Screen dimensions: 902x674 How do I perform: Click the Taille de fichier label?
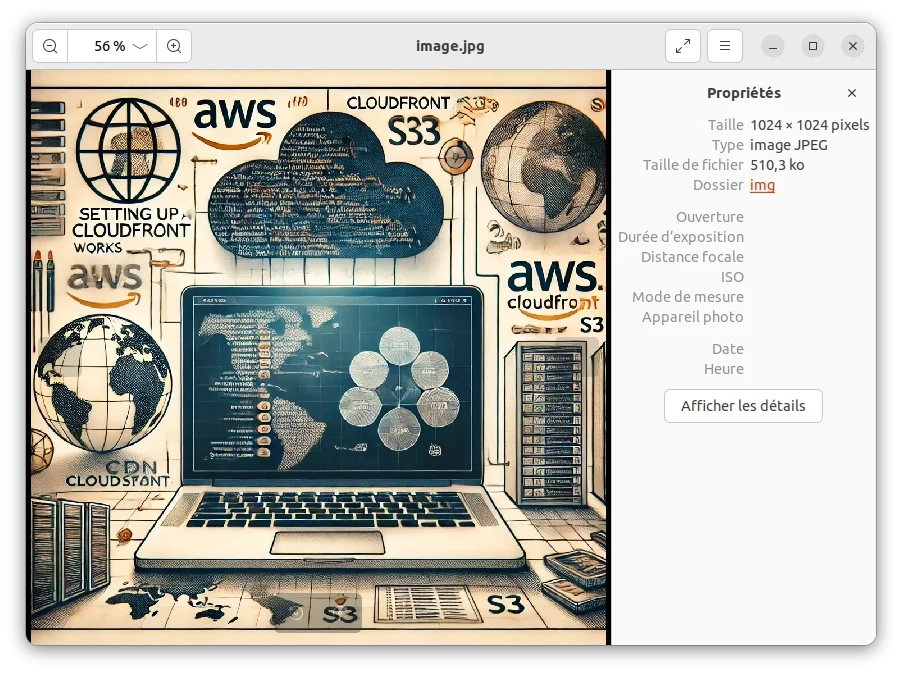point(693,165)
